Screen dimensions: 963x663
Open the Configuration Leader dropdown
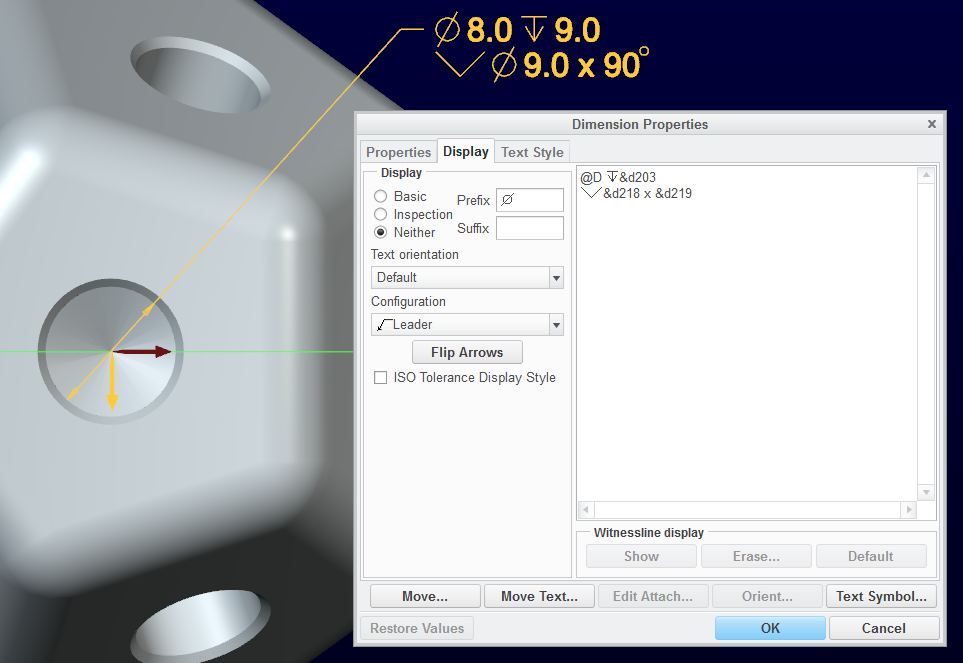(x=467, y=325)
